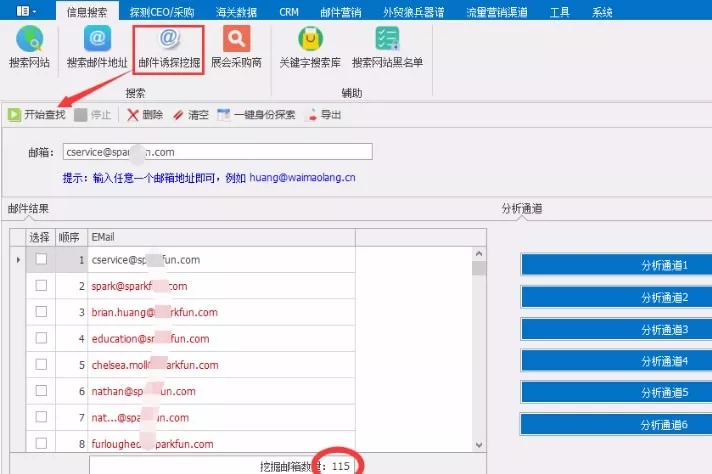Tick checkbox for row 1 email
Image resolution: width=712 pixels, height=474 pixels.
pos(41,259)
